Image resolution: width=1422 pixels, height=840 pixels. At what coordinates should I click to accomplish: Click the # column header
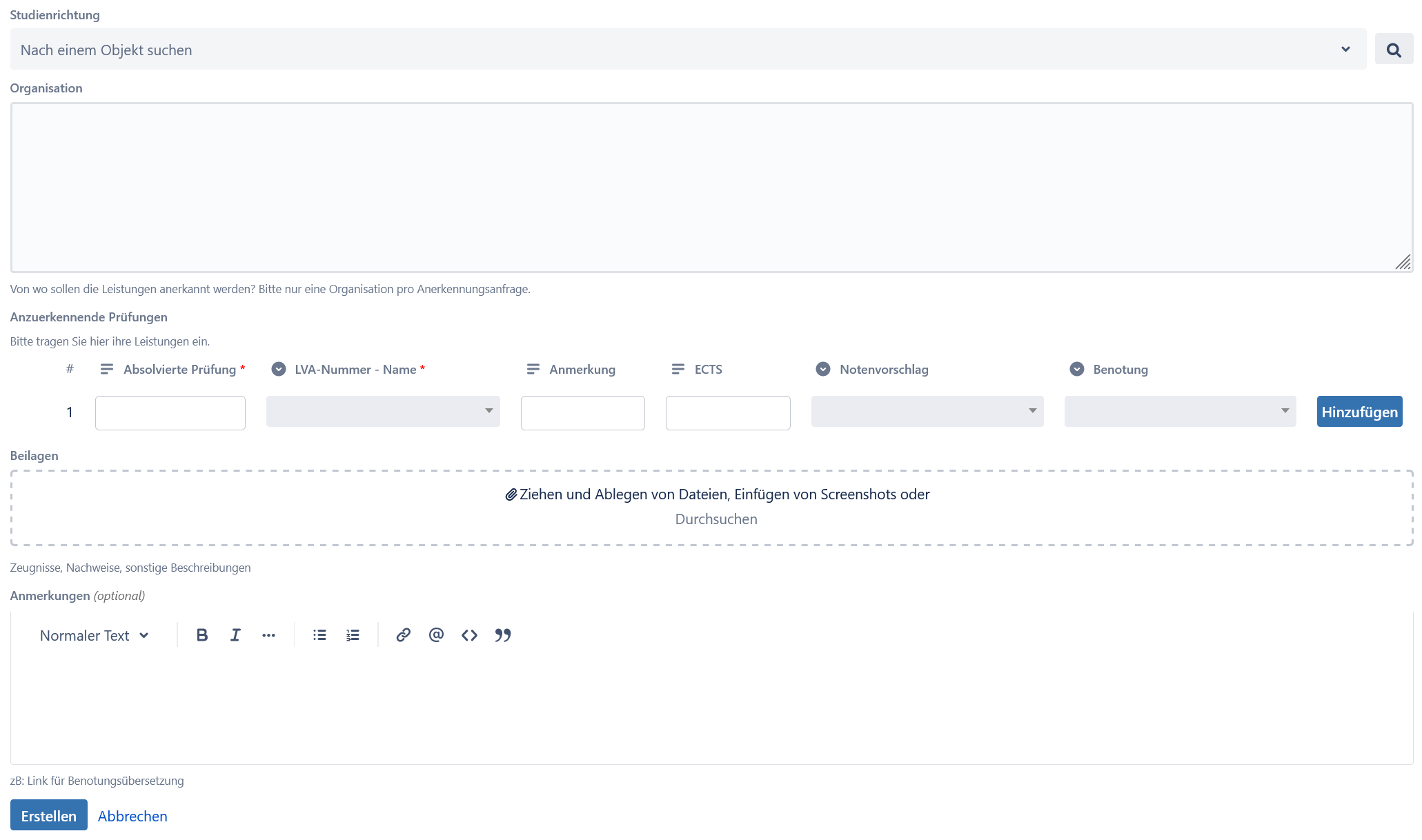(x=70, y=370)
